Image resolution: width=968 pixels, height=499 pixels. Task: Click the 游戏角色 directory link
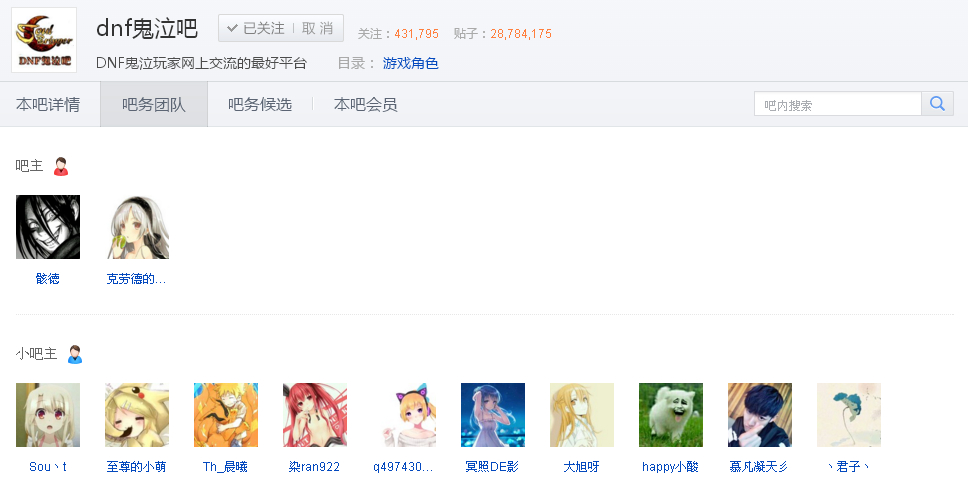[411, 63]
